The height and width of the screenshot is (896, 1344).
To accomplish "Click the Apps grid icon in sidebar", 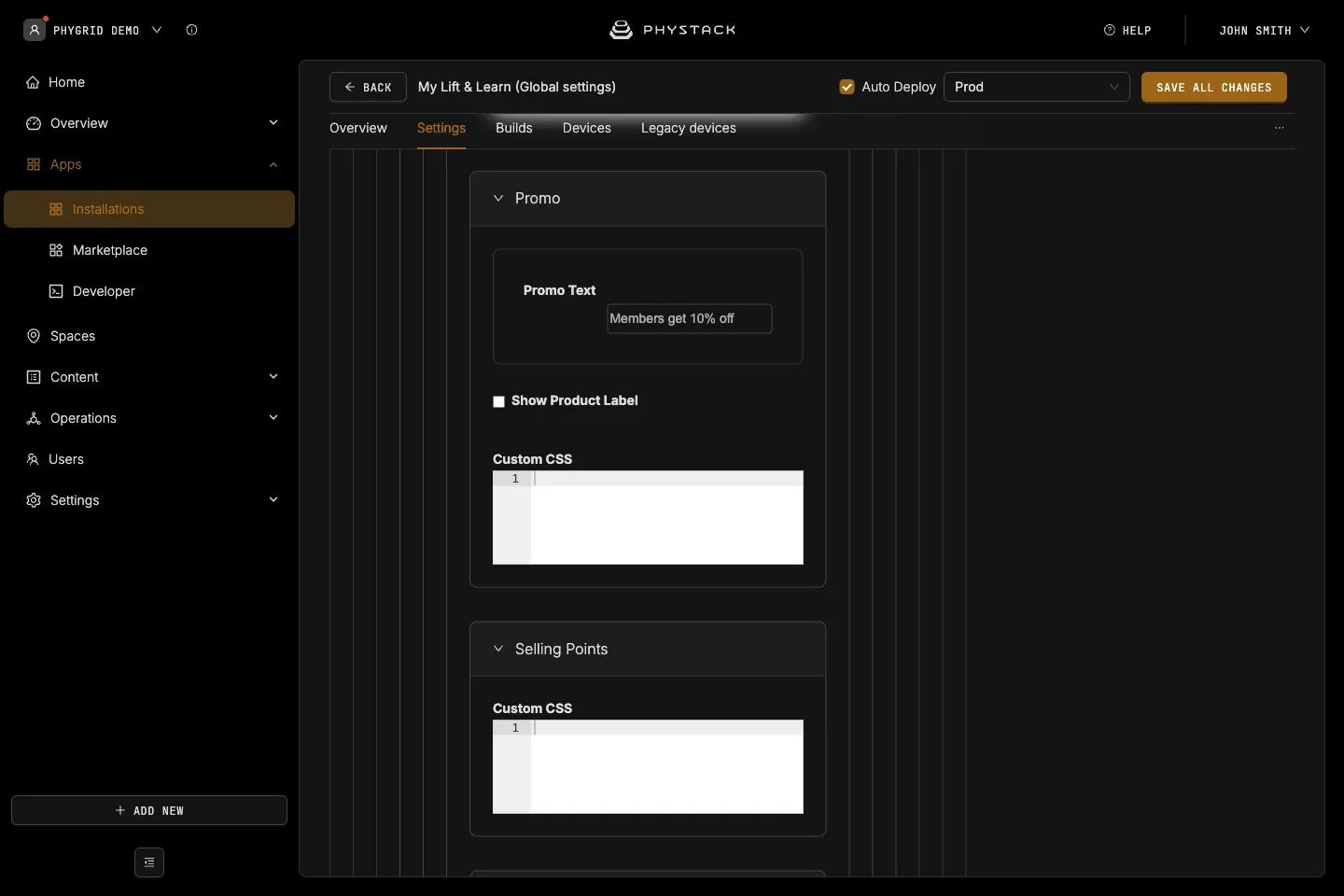I will [x=34, y=164].
